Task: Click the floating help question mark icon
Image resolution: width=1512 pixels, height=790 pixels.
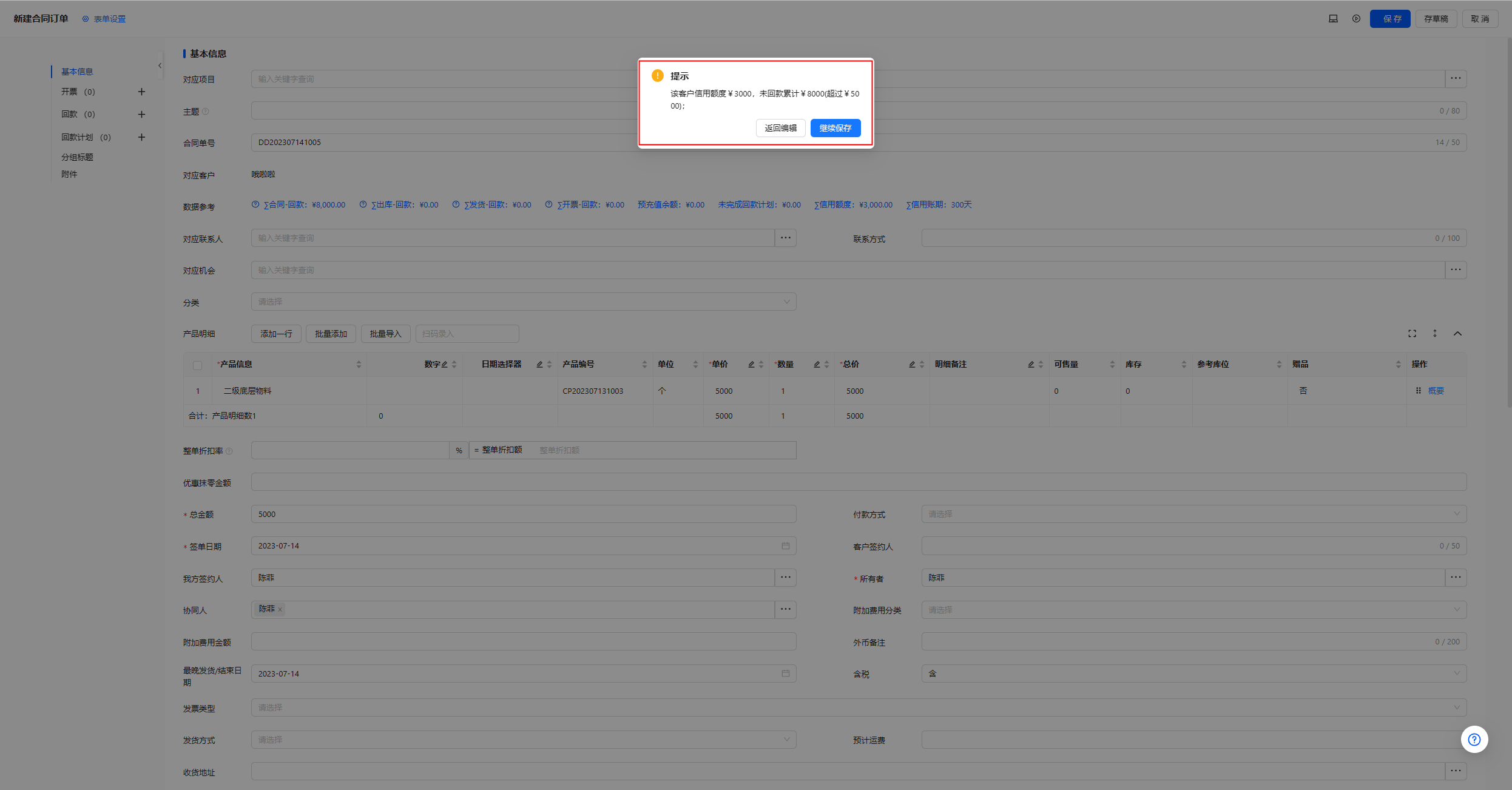Action: (x=1474, y=739)
